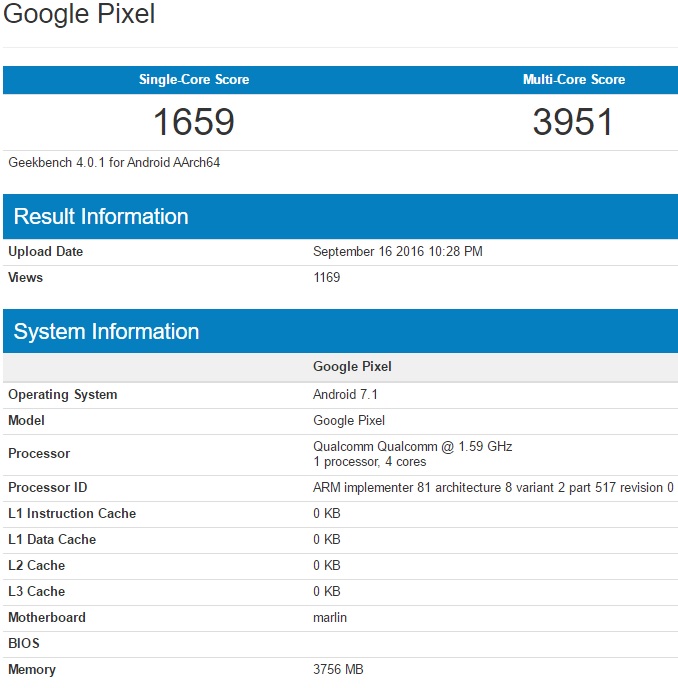This screenshot has width=678, height=688.
Task: Click 'ARM implementer 81 architecture 8' value
Action: [x=493, y=487]
